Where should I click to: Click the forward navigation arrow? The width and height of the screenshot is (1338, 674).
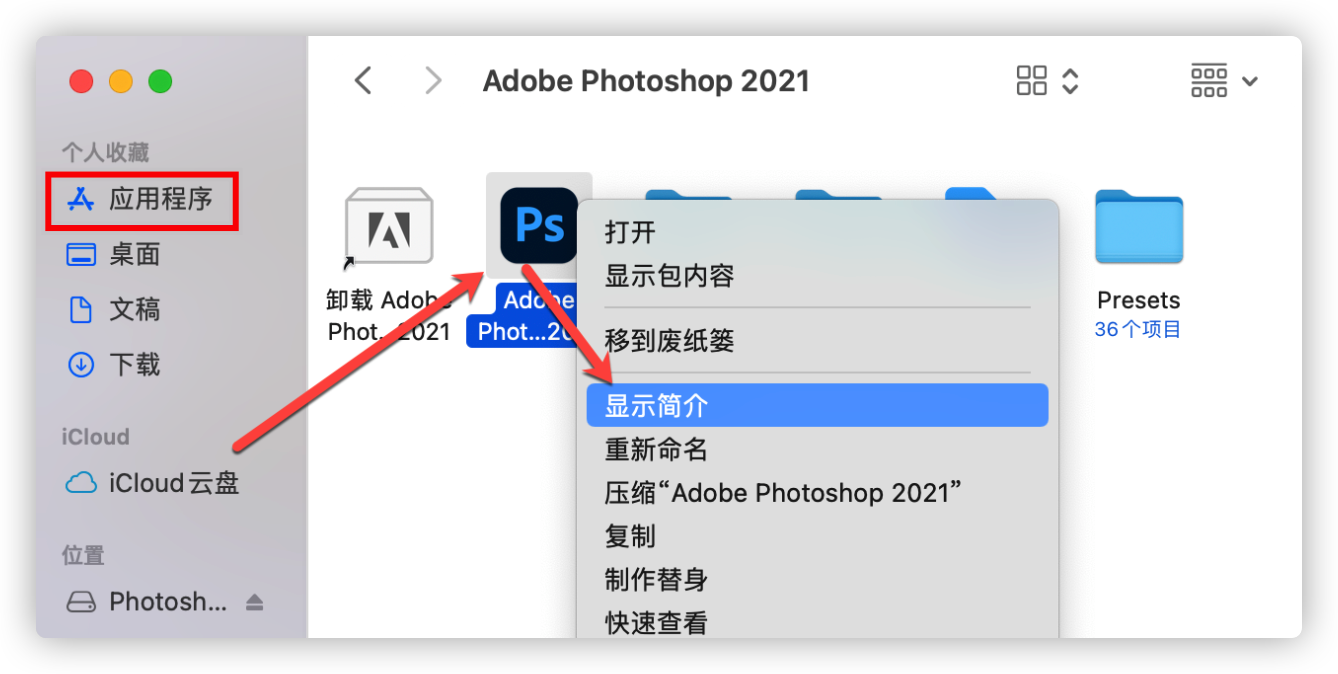432,80
